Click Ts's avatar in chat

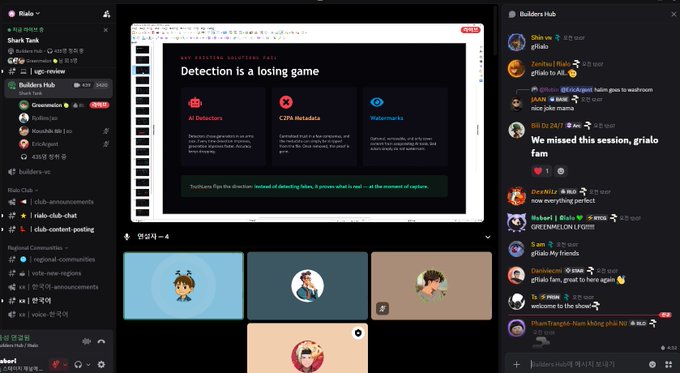pyautogui.click(x=517, y=301)
